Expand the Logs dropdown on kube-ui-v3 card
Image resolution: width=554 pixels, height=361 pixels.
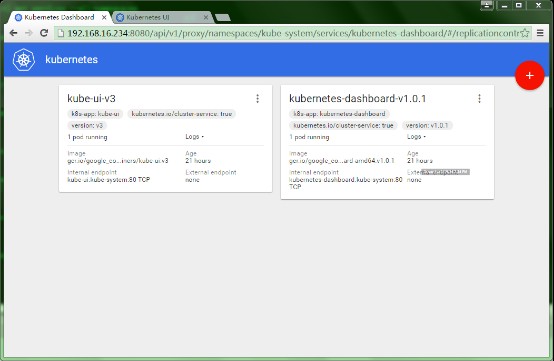(x=195, y=137)
